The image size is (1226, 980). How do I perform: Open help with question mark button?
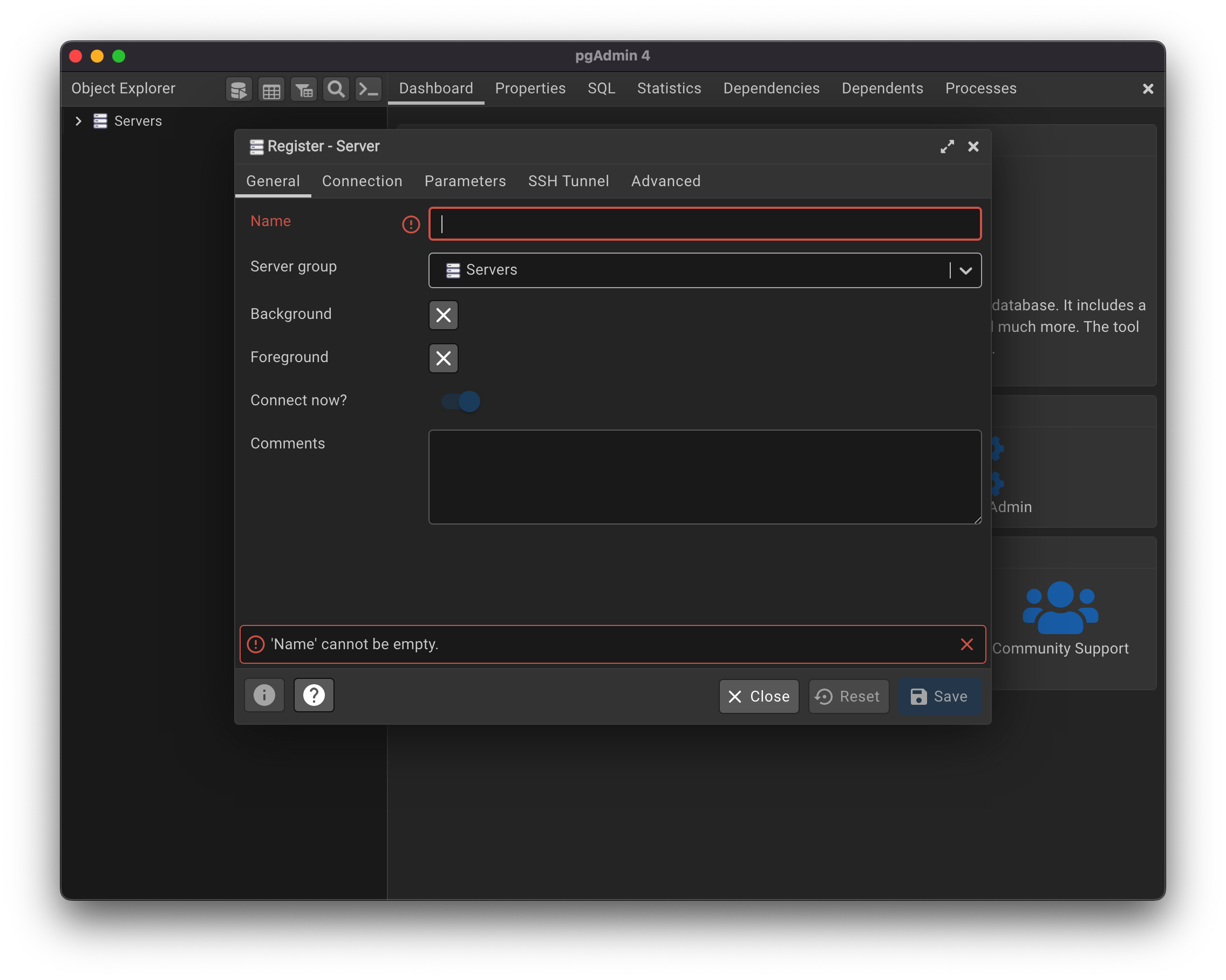pyautogui.click(x=314, y=695)
